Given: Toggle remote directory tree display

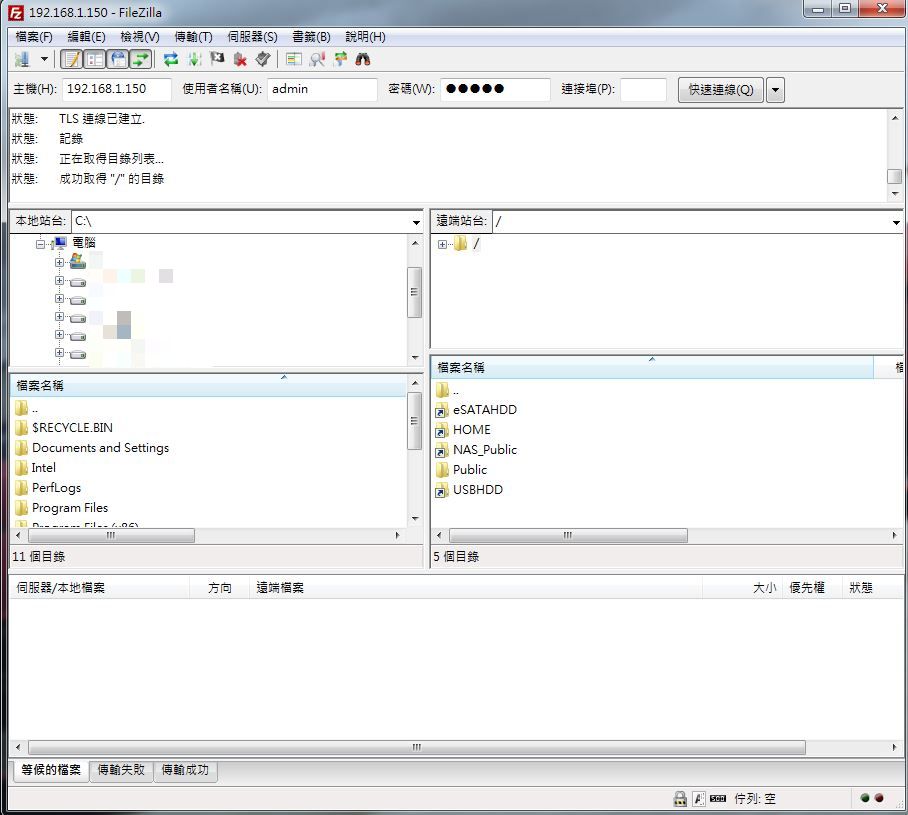Looking at the screenshot, I should pos(118,59).
